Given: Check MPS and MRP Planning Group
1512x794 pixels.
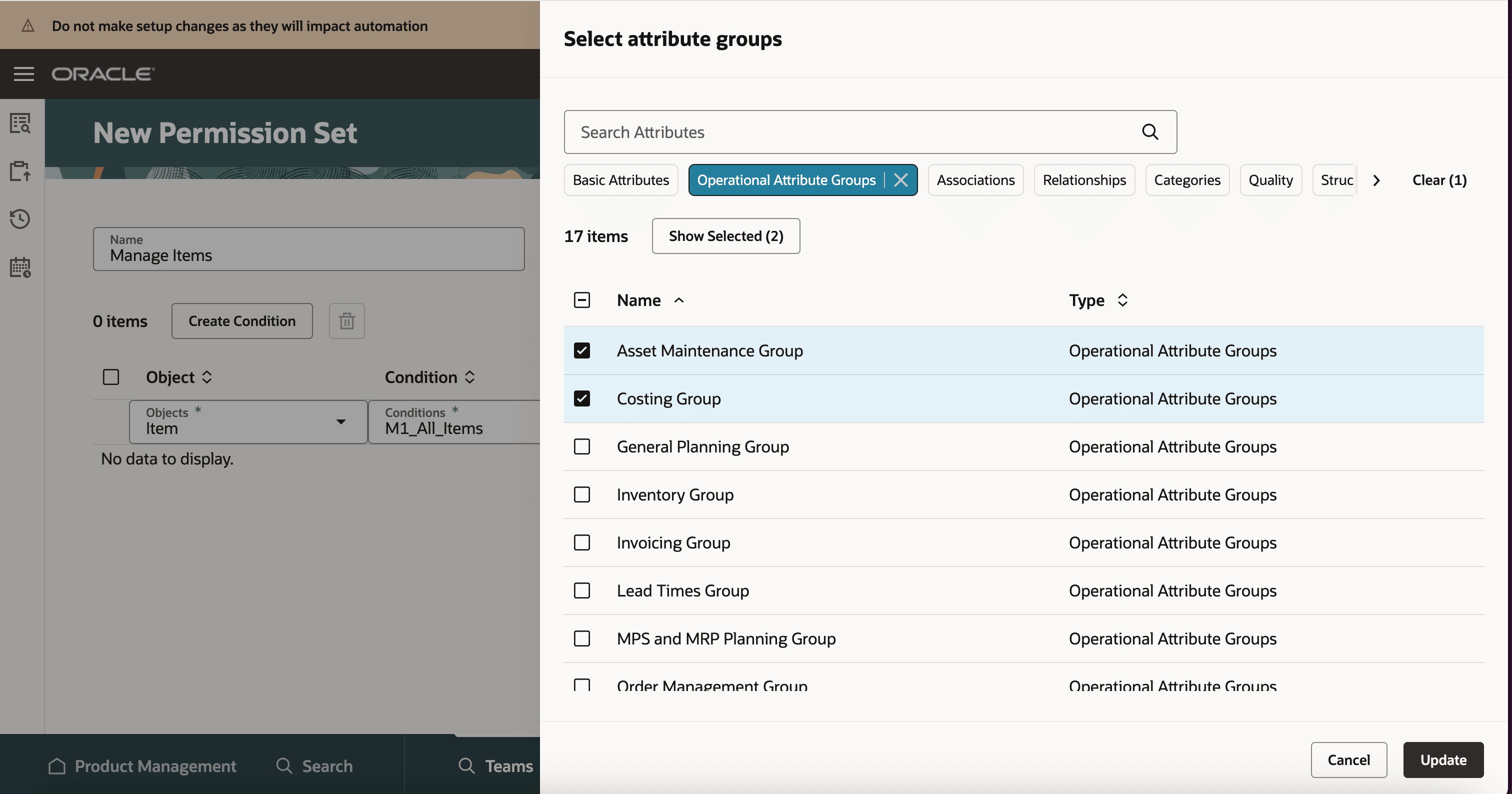Looking at the screenshot, I should pos(581,638).
